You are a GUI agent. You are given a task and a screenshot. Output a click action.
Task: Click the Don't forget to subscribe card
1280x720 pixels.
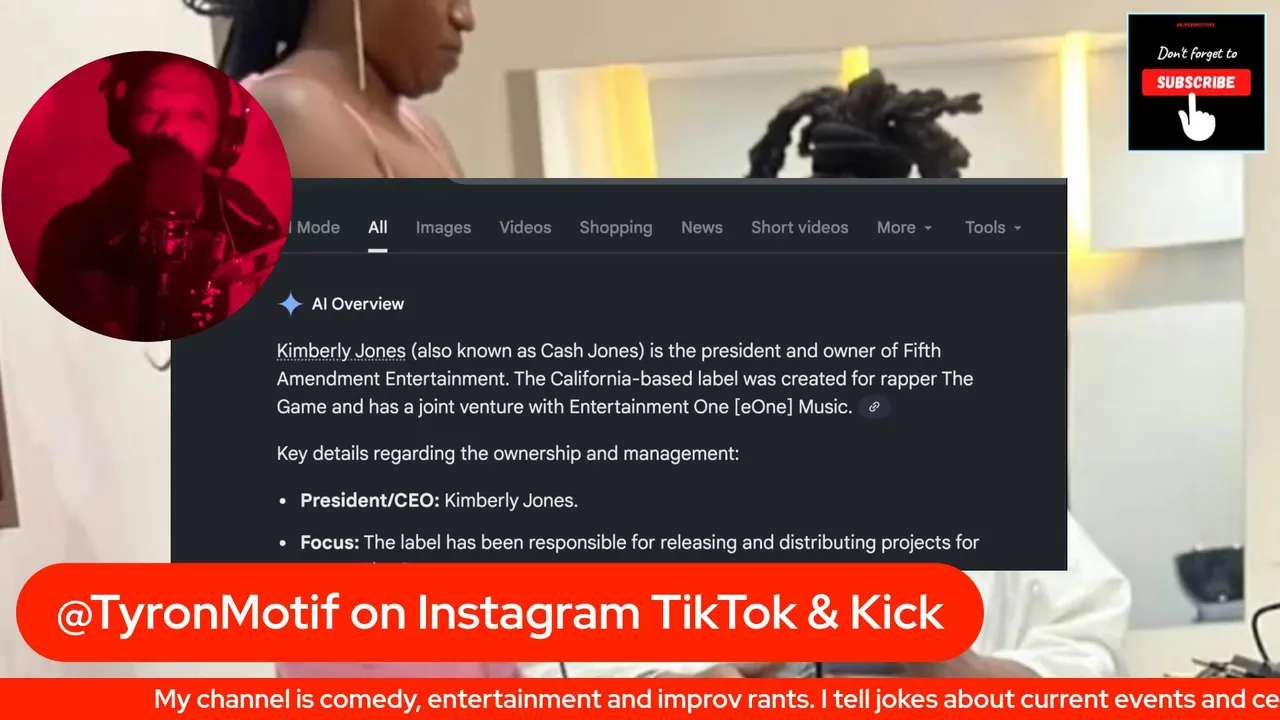(1196, 82)
